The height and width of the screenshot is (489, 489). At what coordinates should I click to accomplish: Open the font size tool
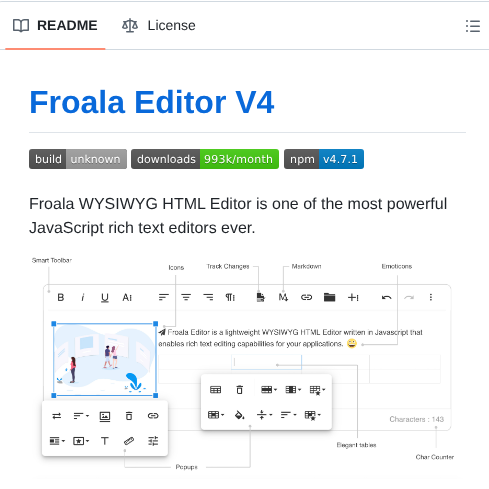[127, 297]
